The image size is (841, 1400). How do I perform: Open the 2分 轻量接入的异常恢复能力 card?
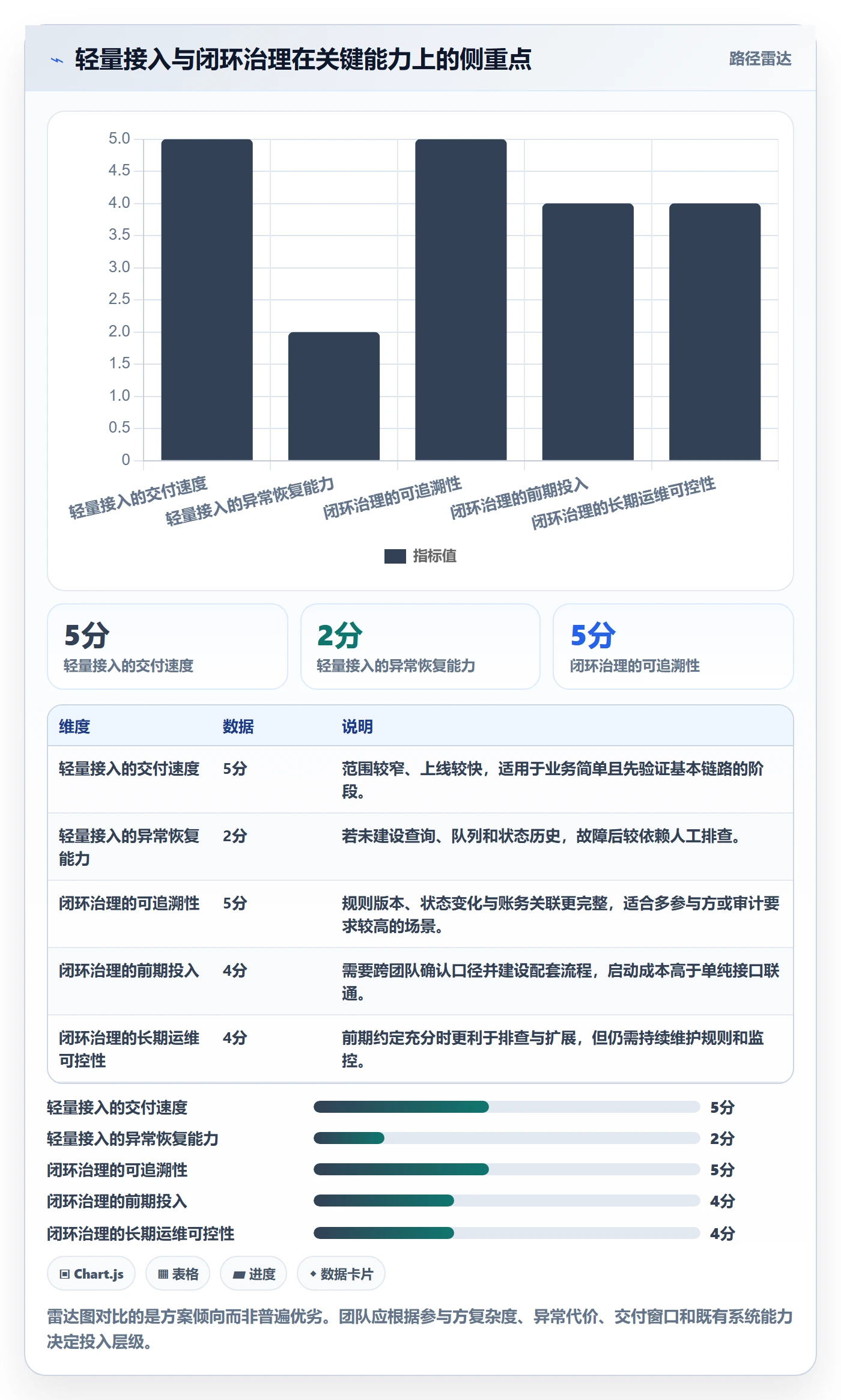421,647
